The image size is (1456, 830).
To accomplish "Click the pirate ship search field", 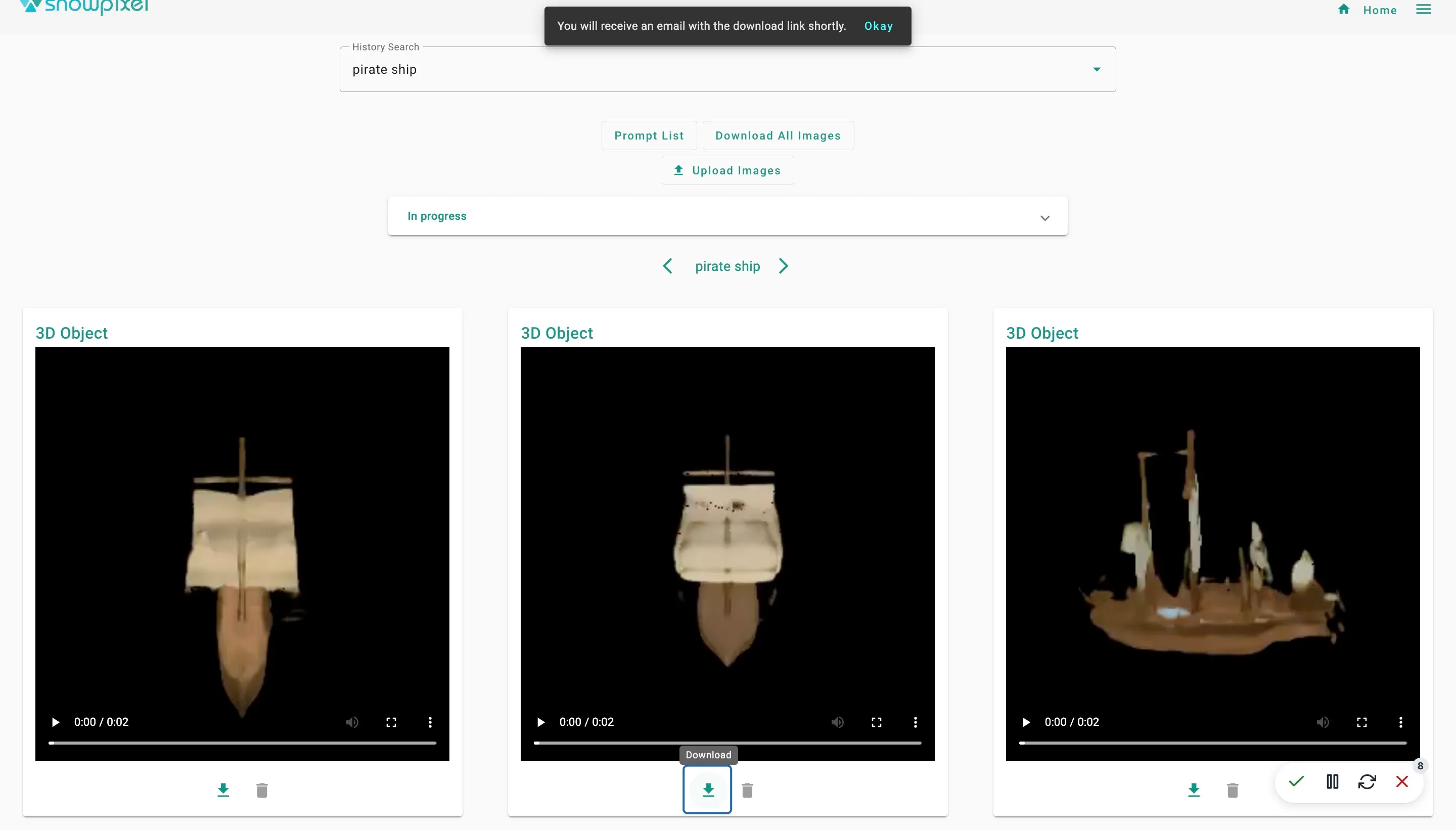I will pos(727,70).
